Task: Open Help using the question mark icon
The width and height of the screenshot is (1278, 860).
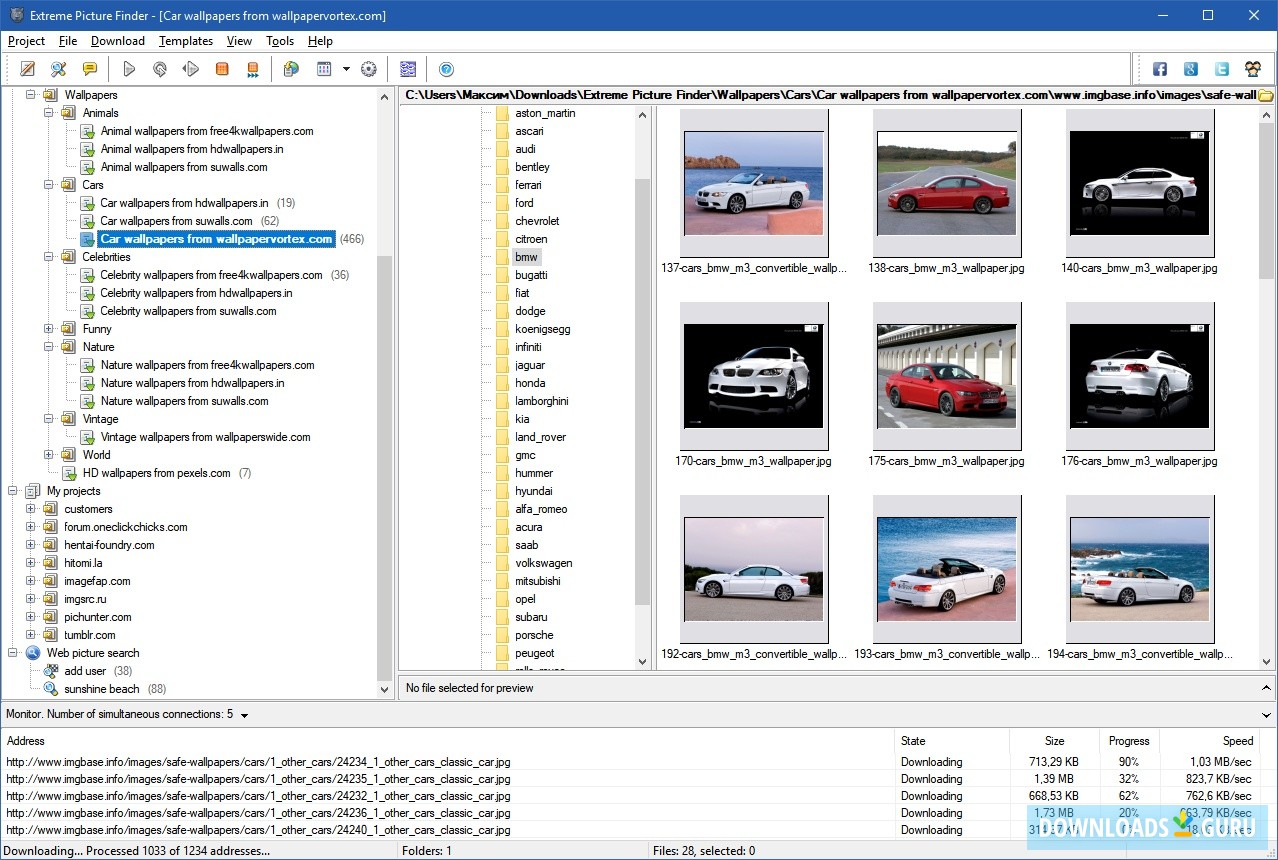Action: point(446,68)
